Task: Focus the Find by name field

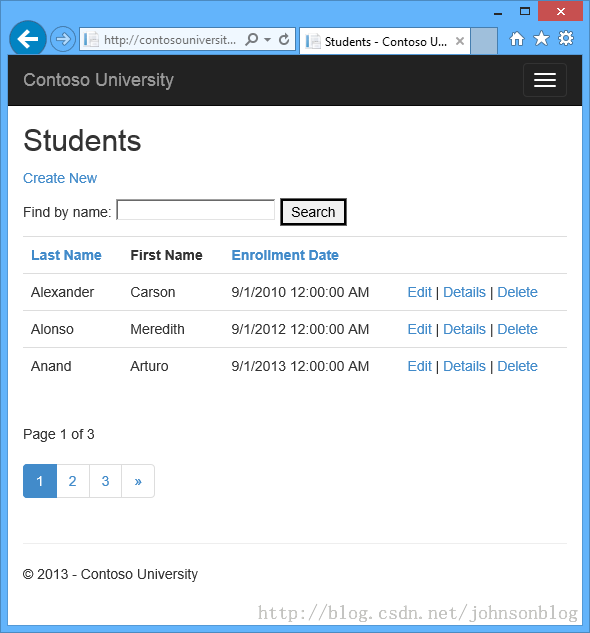Action: (196, 210)
